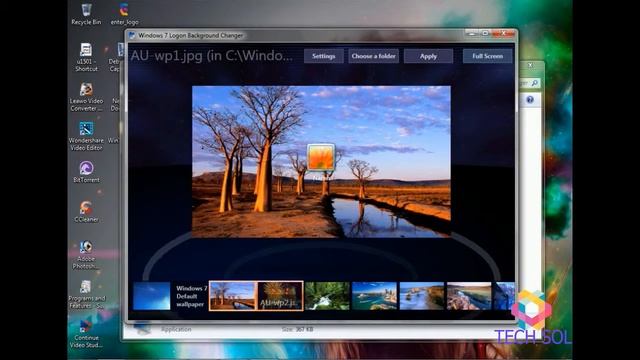Open Programs and Features shortcut icon

(86, 295)
